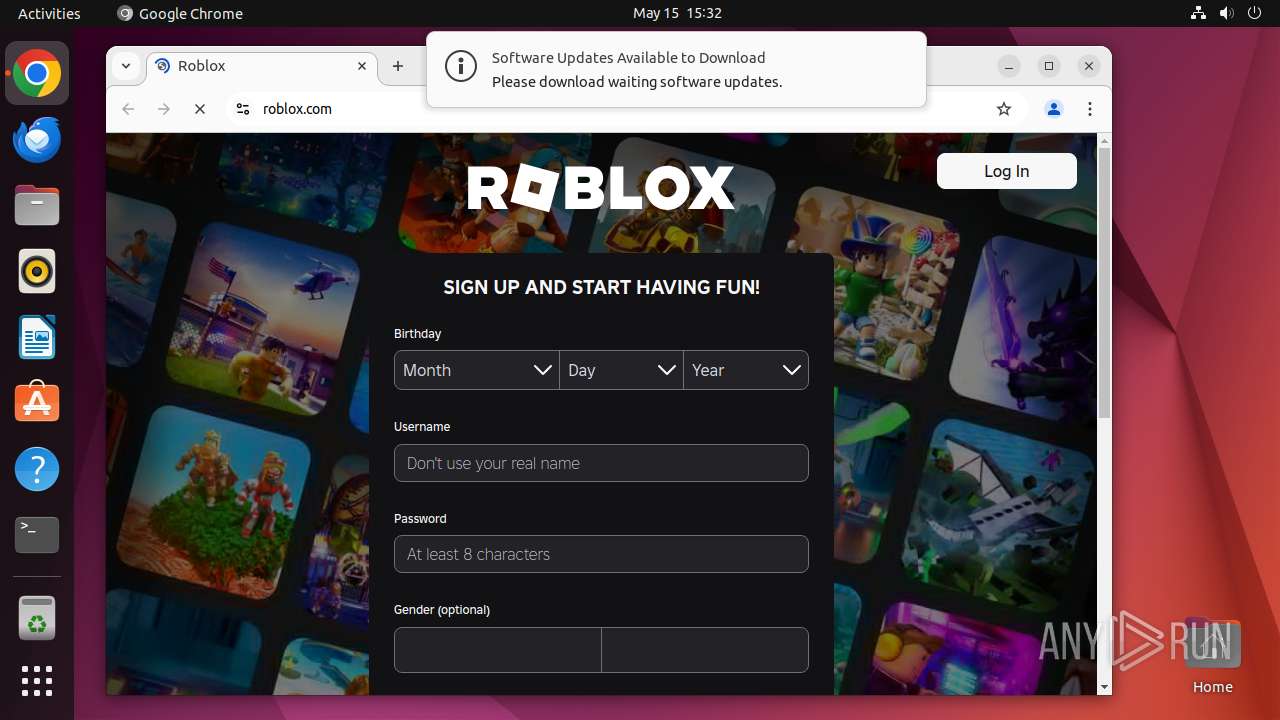This screenshot has width=1280, height=720.
Task: View site information icon beside roblox.com
Action: pos(242,109)
